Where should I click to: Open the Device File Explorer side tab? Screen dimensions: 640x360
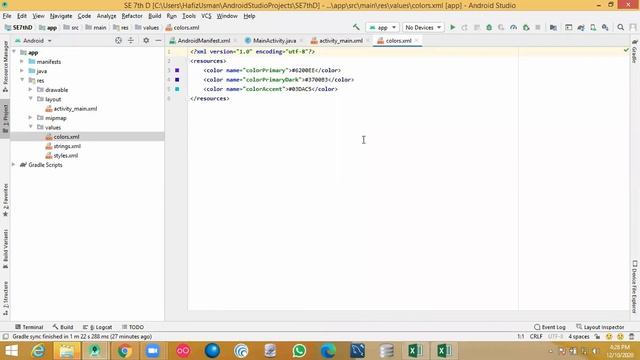coord(635,287)
